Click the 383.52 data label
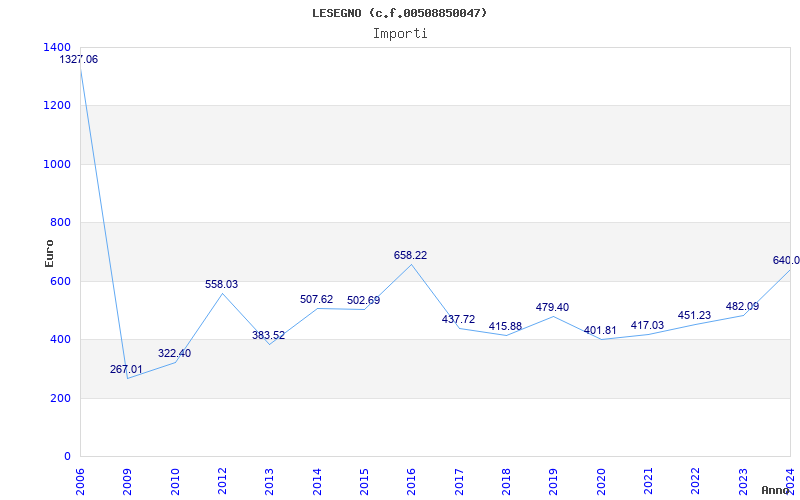The width and height of the screenshot is (800, 500). coord(268,335)
